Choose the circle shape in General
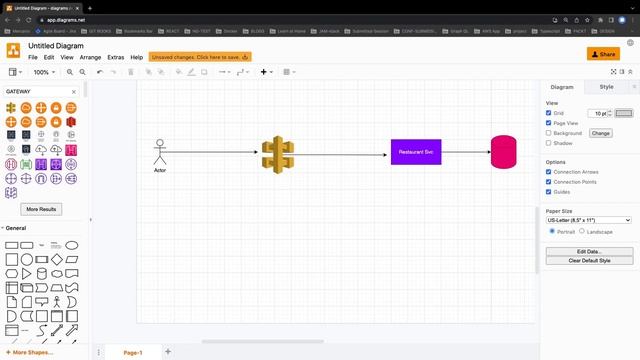 (27, 259)
